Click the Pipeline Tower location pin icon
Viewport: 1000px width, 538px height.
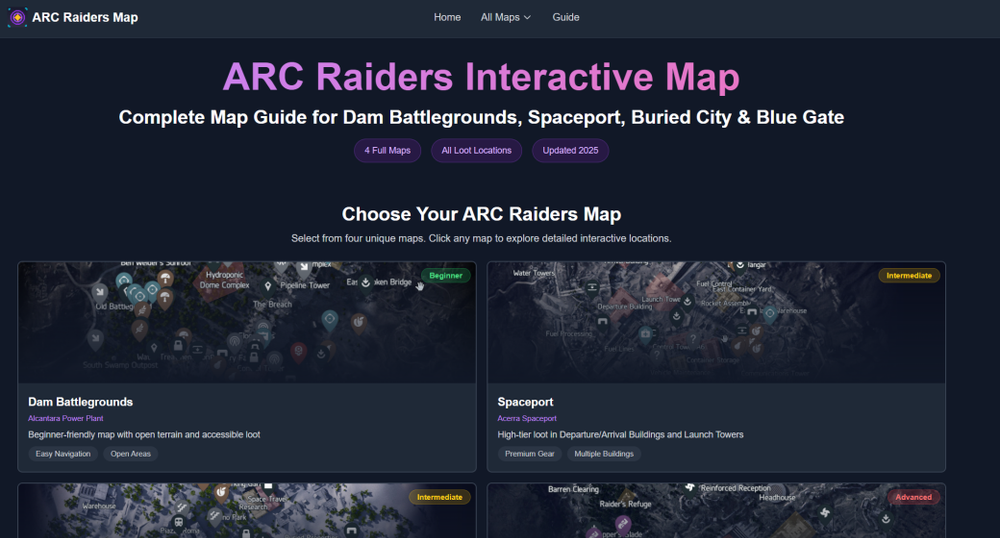(268, 286)
